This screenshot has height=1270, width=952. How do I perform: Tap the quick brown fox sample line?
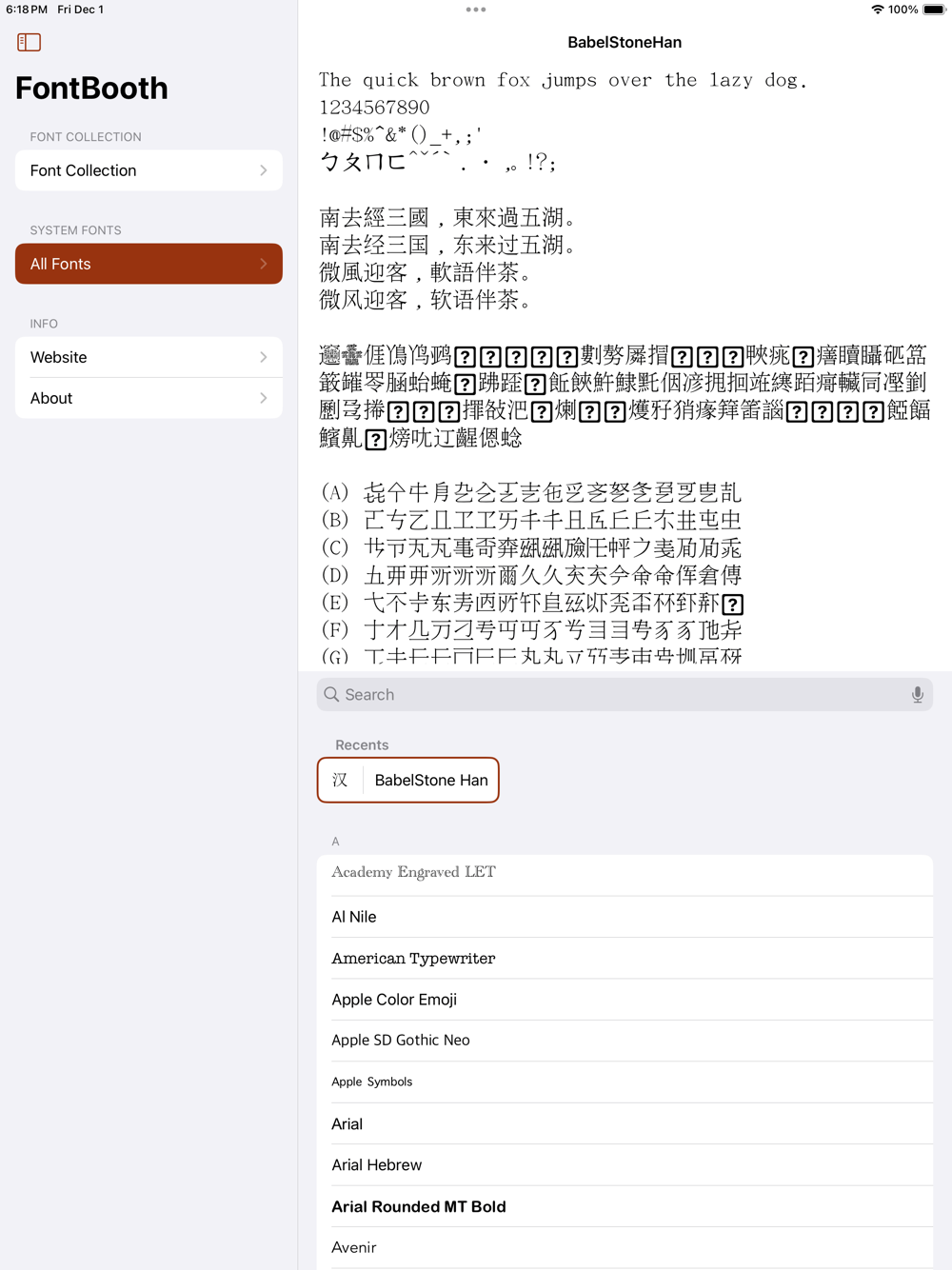pos(563,80)
